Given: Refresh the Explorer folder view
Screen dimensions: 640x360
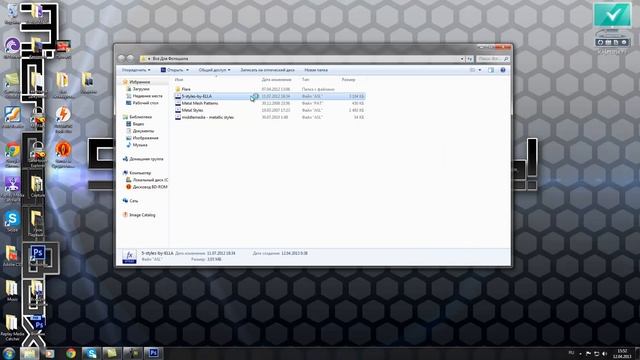Looking at the screenshot, I should click(469, 59).
